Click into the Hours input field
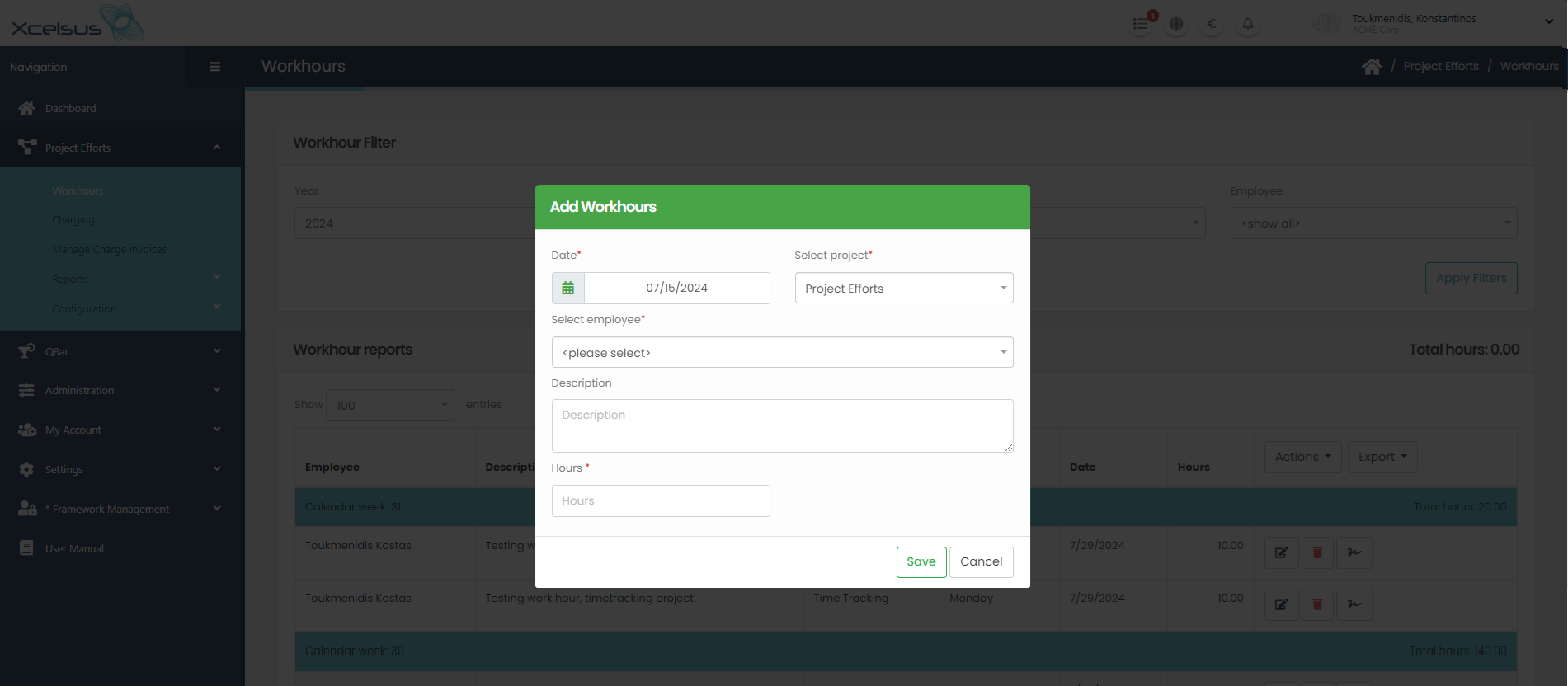 660,500
